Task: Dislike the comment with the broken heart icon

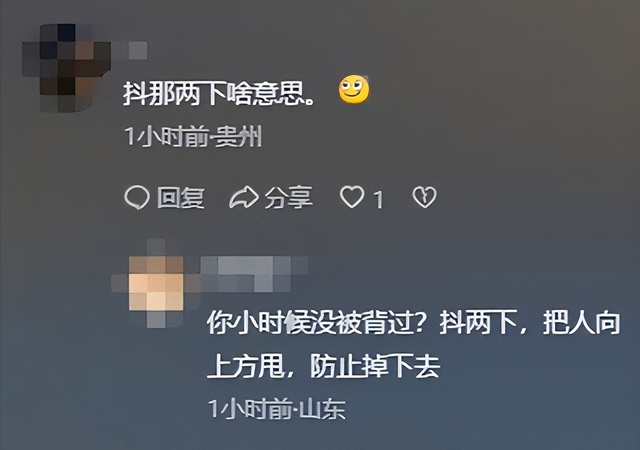Action: pos(424,198)
